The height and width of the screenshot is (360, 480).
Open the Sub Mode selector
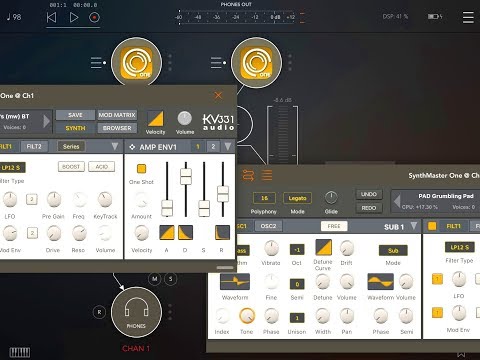(393, 250)
